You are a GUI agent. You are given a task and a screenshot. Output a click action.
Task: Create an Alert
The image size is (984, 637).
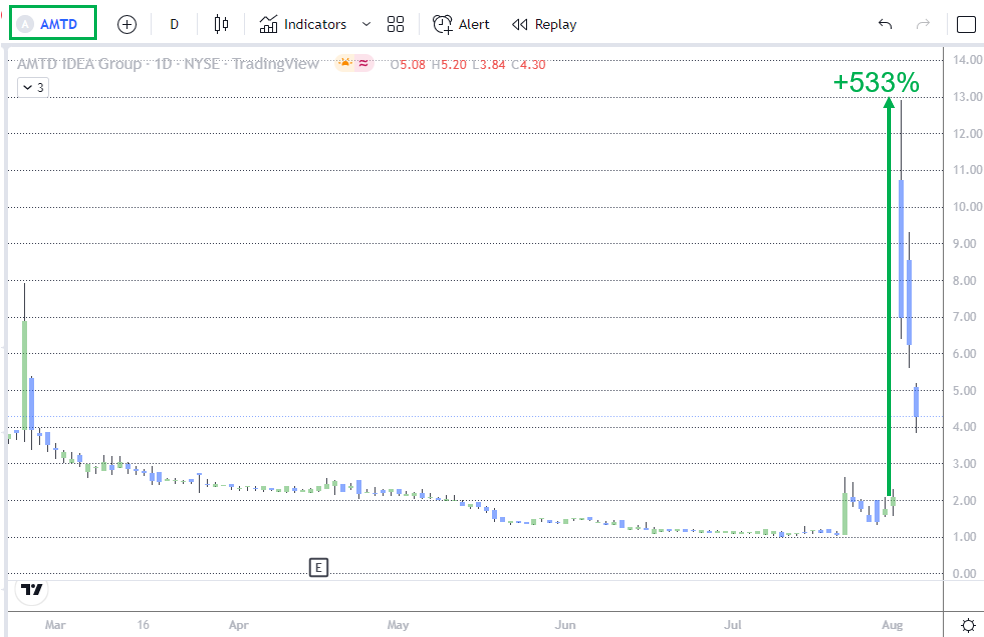(461, 24)
